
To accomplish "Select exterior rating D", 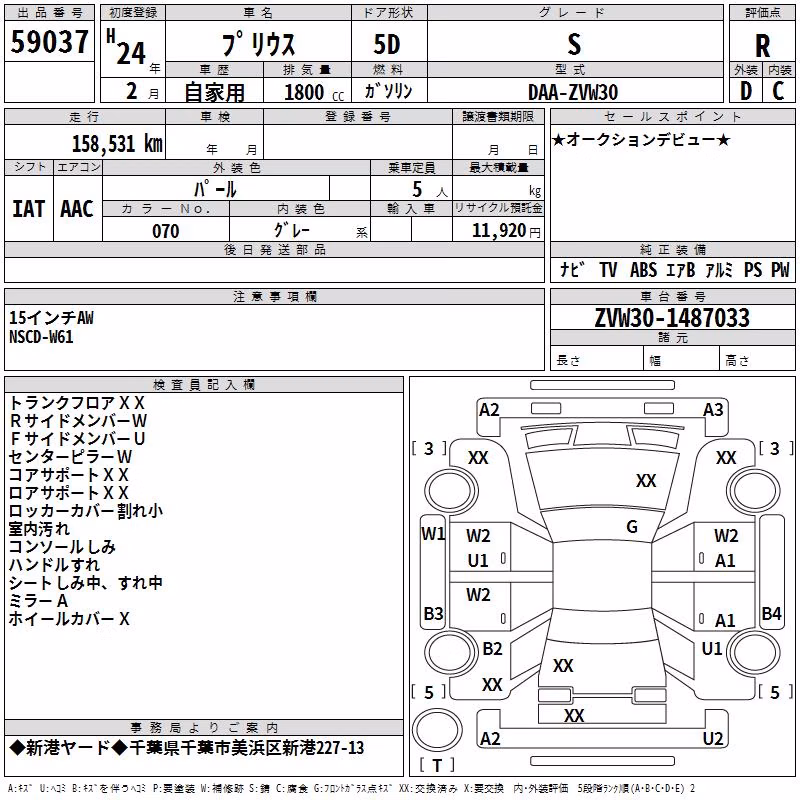I will point(746,91).
